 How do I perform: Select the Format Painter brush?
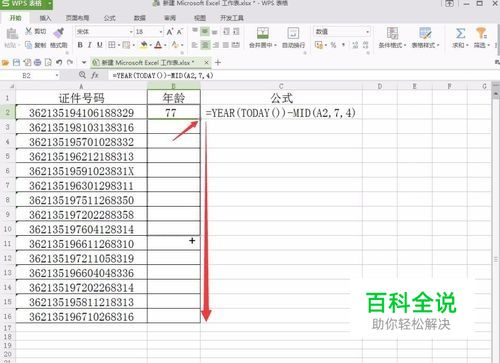coord(59,32)
